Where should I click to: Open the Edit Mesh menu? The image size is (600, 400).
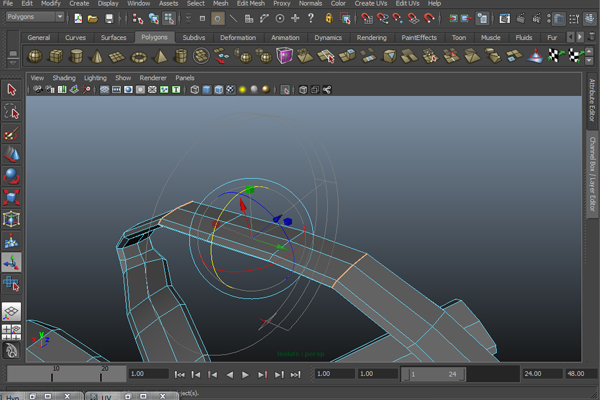[x=251, y=3]
